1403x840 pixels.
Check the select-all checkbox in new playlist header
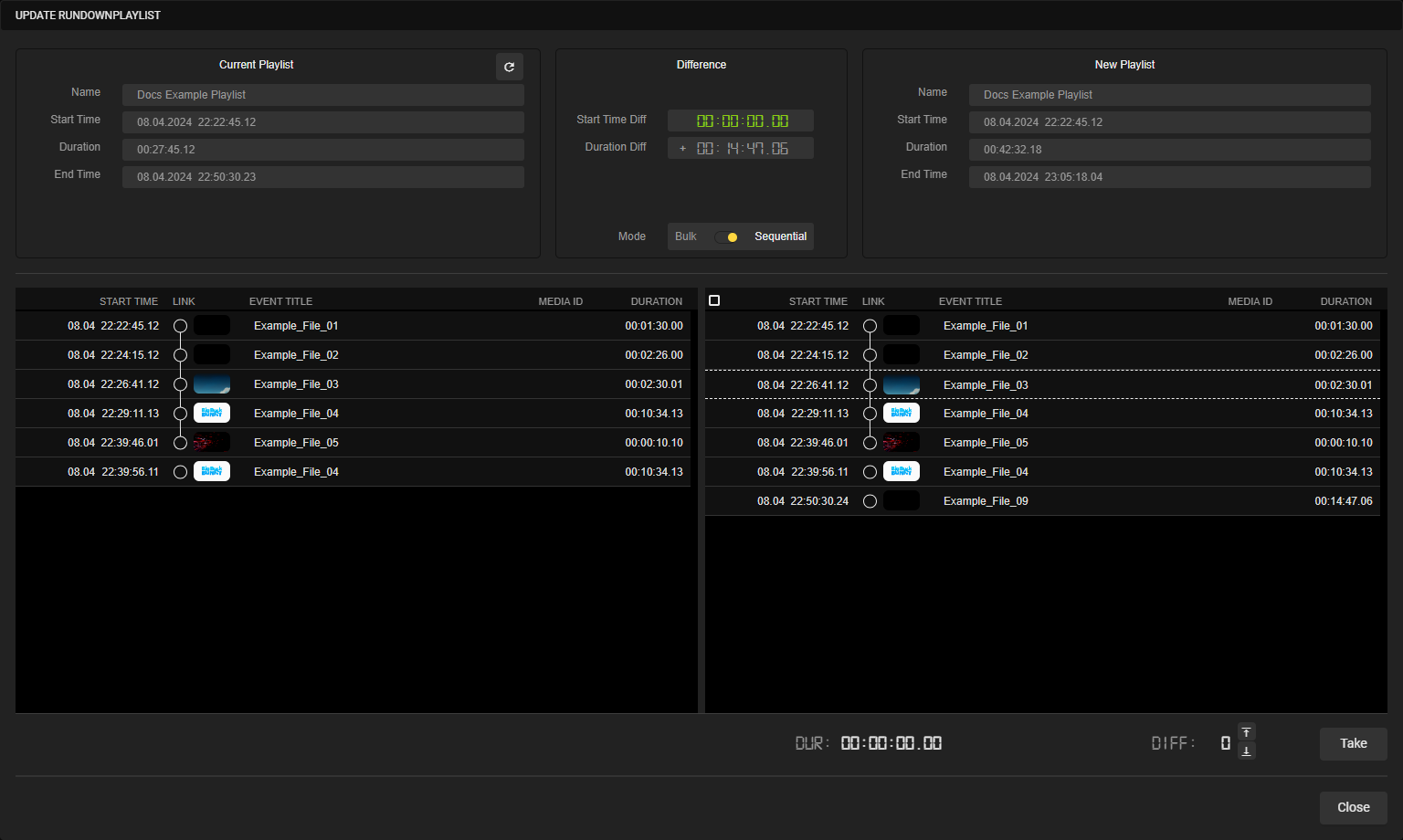coord(714,300)
